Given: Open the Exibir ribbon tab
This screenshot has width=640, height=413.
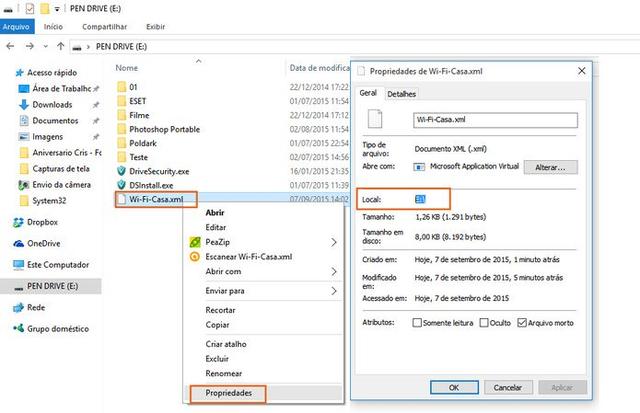Looking at the screenshot, I should pyautogui.click(x=156, y=27).
